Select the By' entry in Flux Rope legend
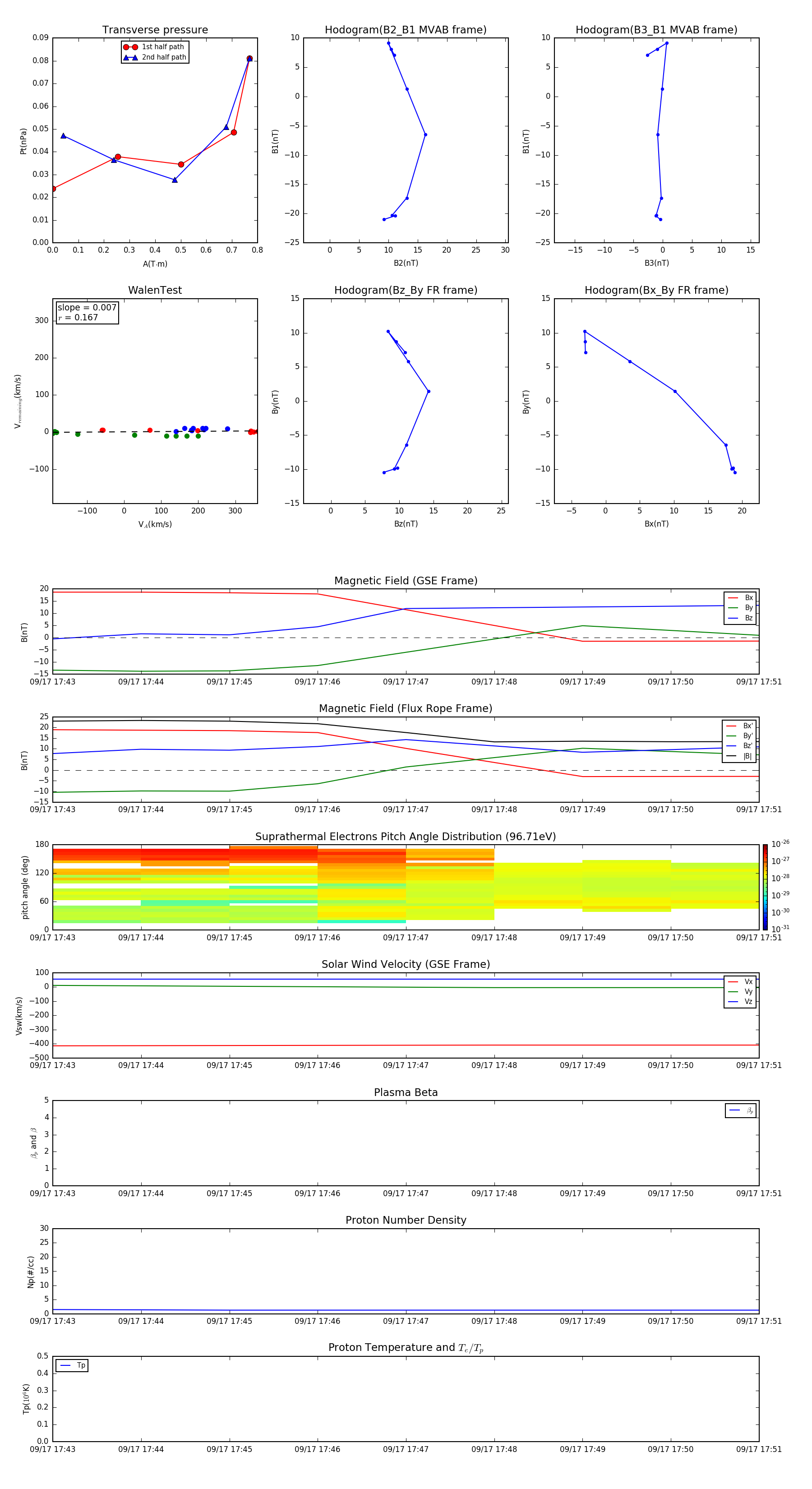The height and width of the screenshot is (1489, 812). click(x=740, y=736)
